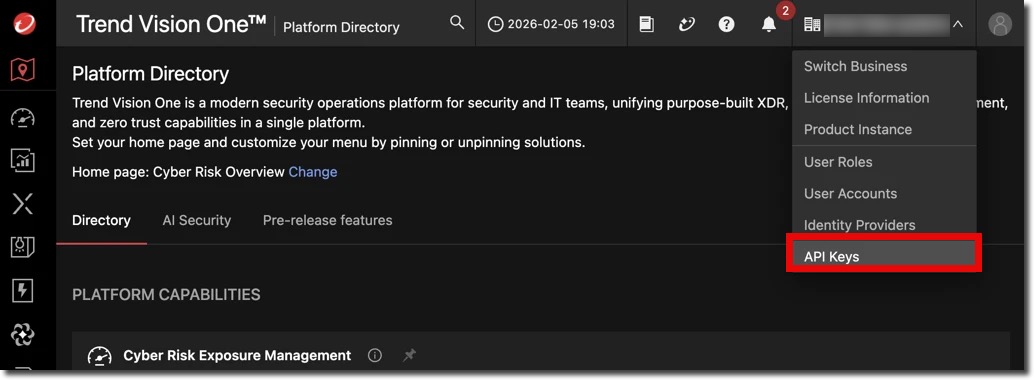Viewport: 1034px width, 380px height.
Task: Select Switch Business menu item
Action: [884, 66]
